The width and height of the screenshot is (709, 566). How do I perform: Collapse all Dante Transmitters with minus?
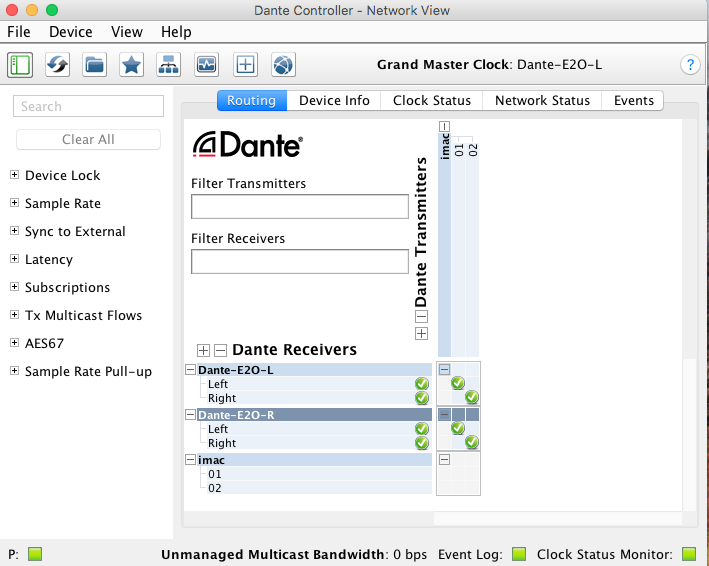421,316
